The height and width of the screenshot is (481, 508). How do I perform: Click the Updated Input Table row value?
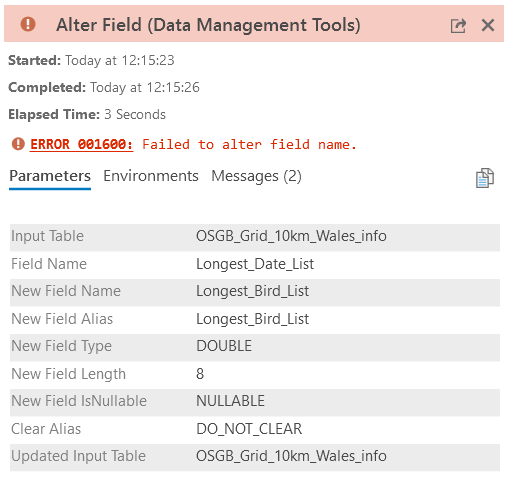(x=291, y=456)
